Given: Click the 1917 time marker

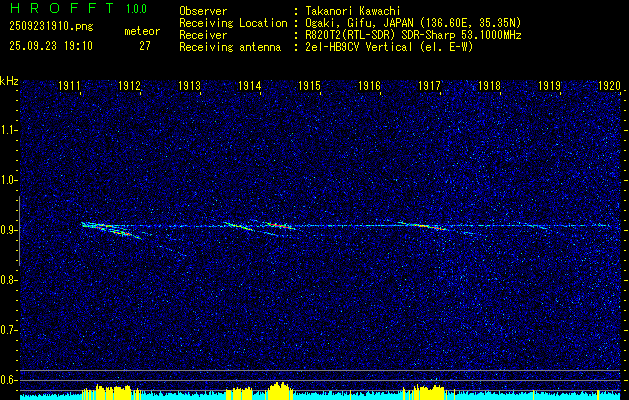Looking at the screenshot, I should 429,86.
